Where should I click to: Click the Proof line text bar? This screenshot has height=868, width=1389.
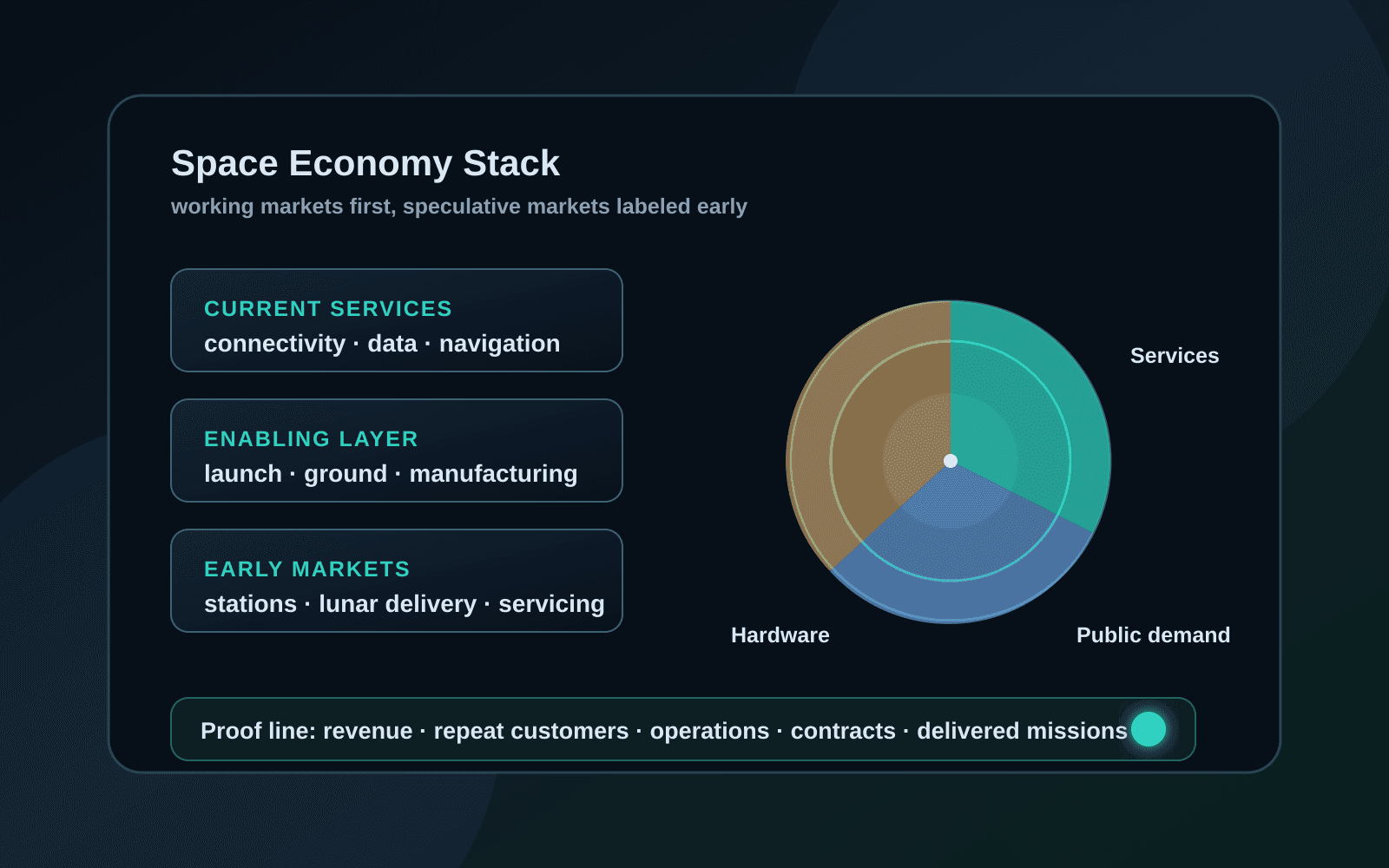click(683, 729)
